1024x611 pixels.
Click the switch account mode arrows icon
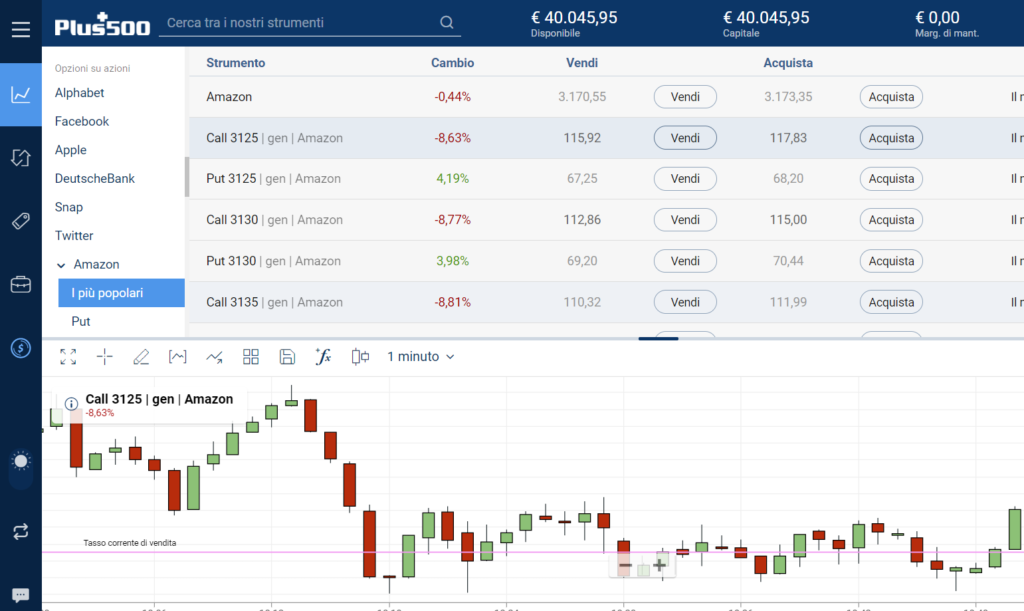point(21,531)
